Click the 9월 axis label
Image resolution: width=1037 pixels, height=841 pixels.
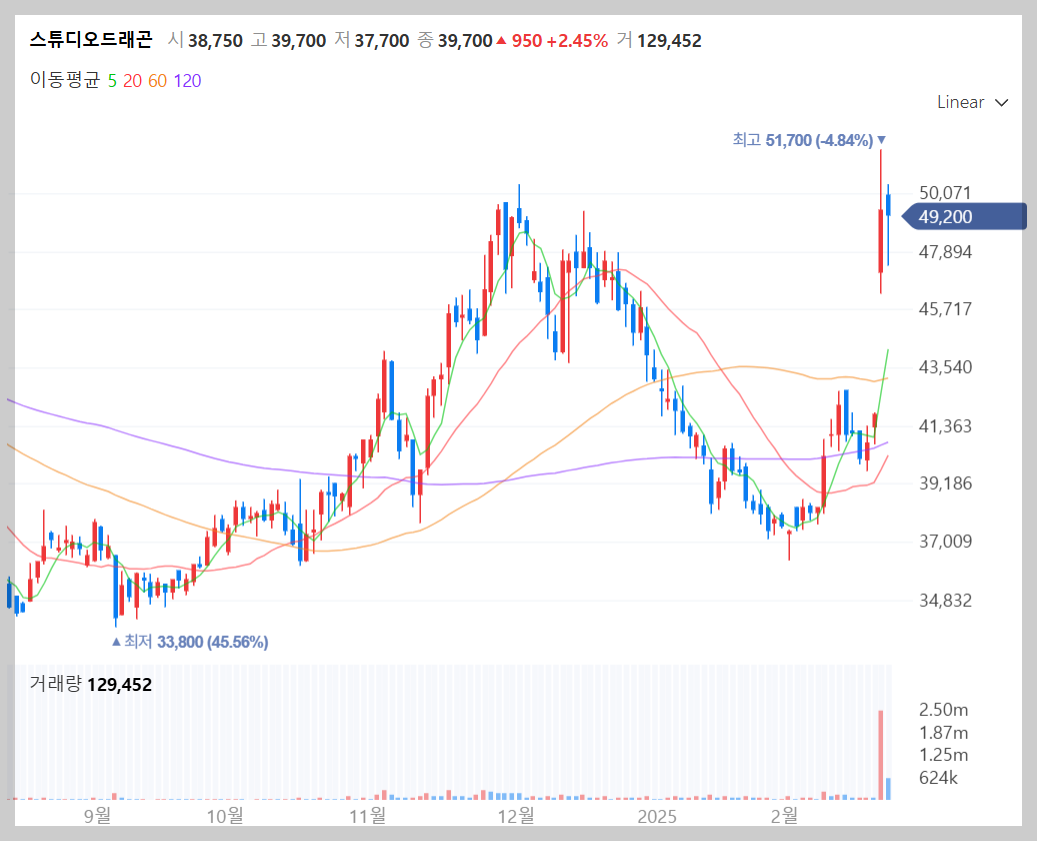pos(97,816)
